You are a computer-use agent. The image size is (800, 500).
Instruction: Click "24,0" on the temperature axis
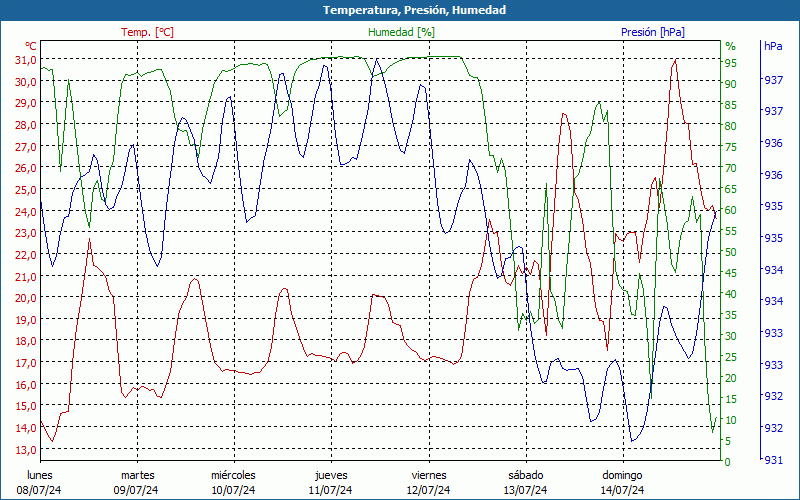click(26, 211)
